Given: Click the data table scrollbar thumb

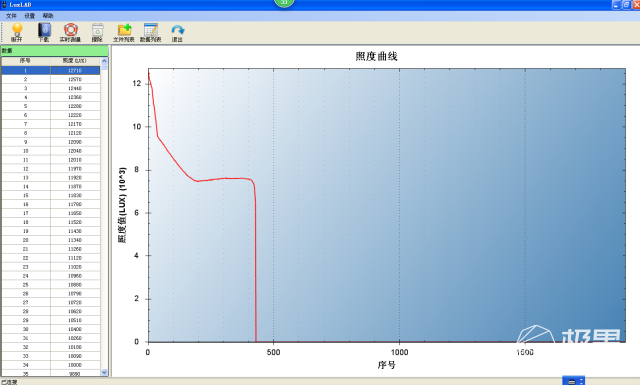Looking at the screenshot, I should pyautogui.click(x=104, y=67).
